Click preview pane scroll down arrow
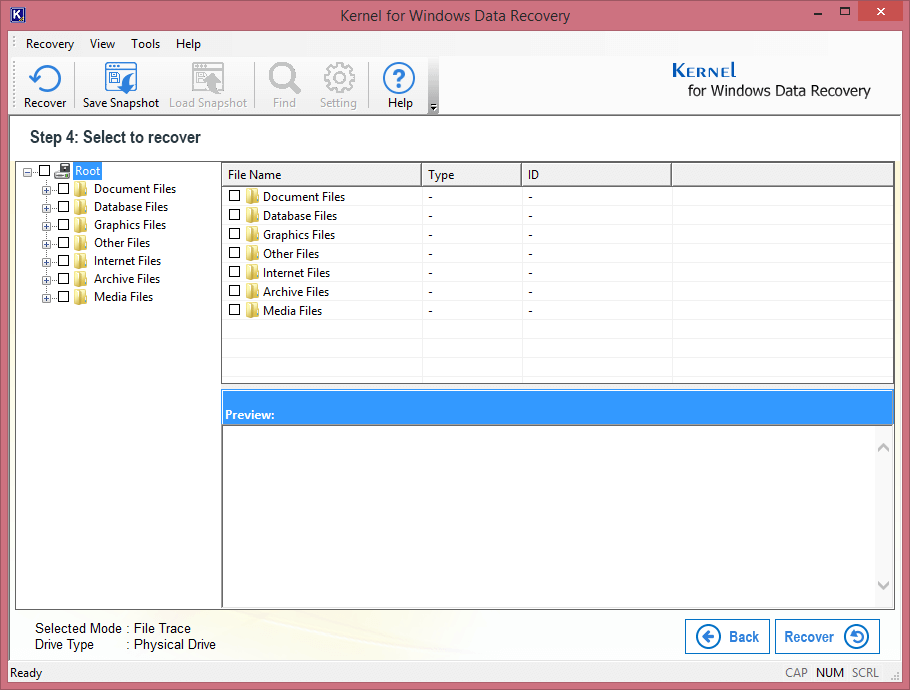This screenshot has width=910, height=690. [883, 585]
